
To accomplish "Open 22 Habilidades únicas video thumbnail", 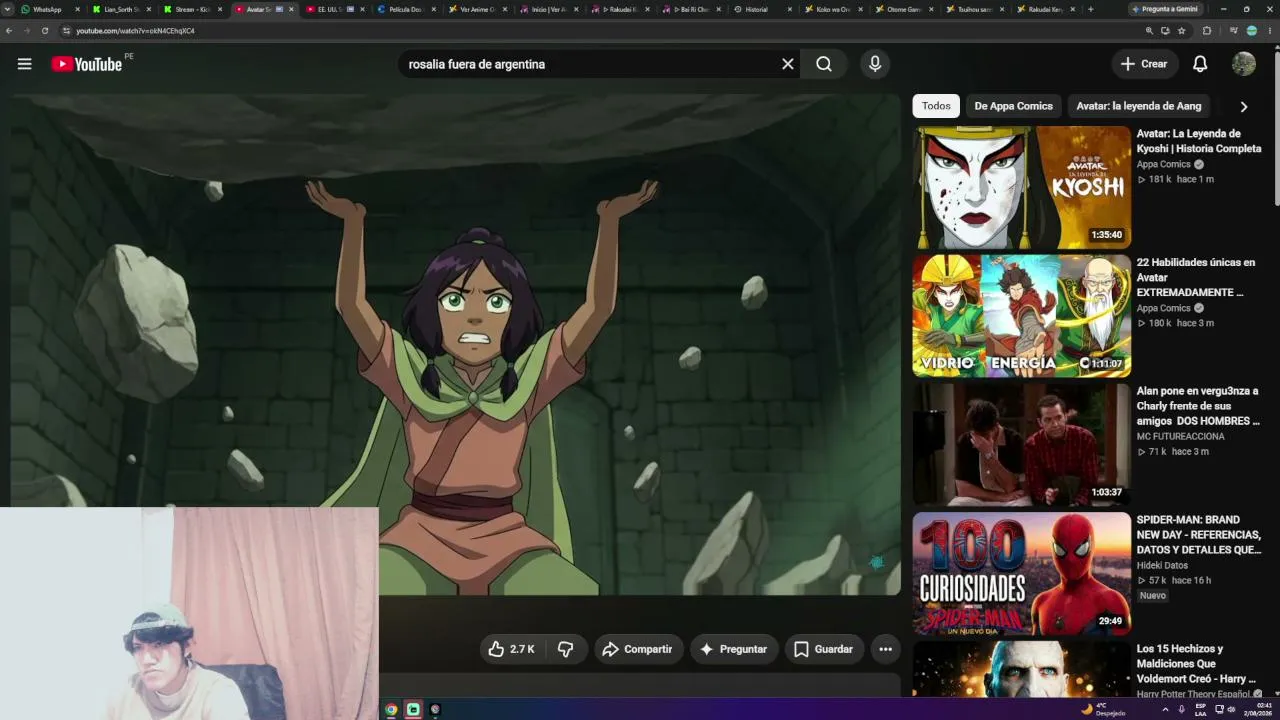I will click(x=1021, y=316).
